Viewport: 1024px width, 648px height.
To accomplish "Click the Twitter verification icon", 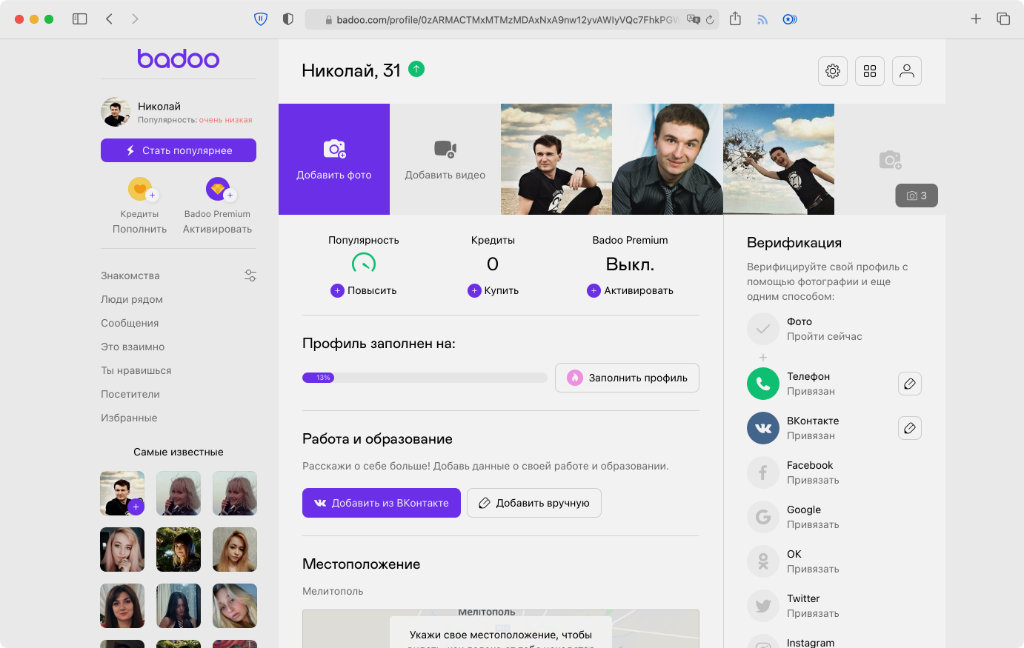I will pyautogui.click(x=763, y=605).
